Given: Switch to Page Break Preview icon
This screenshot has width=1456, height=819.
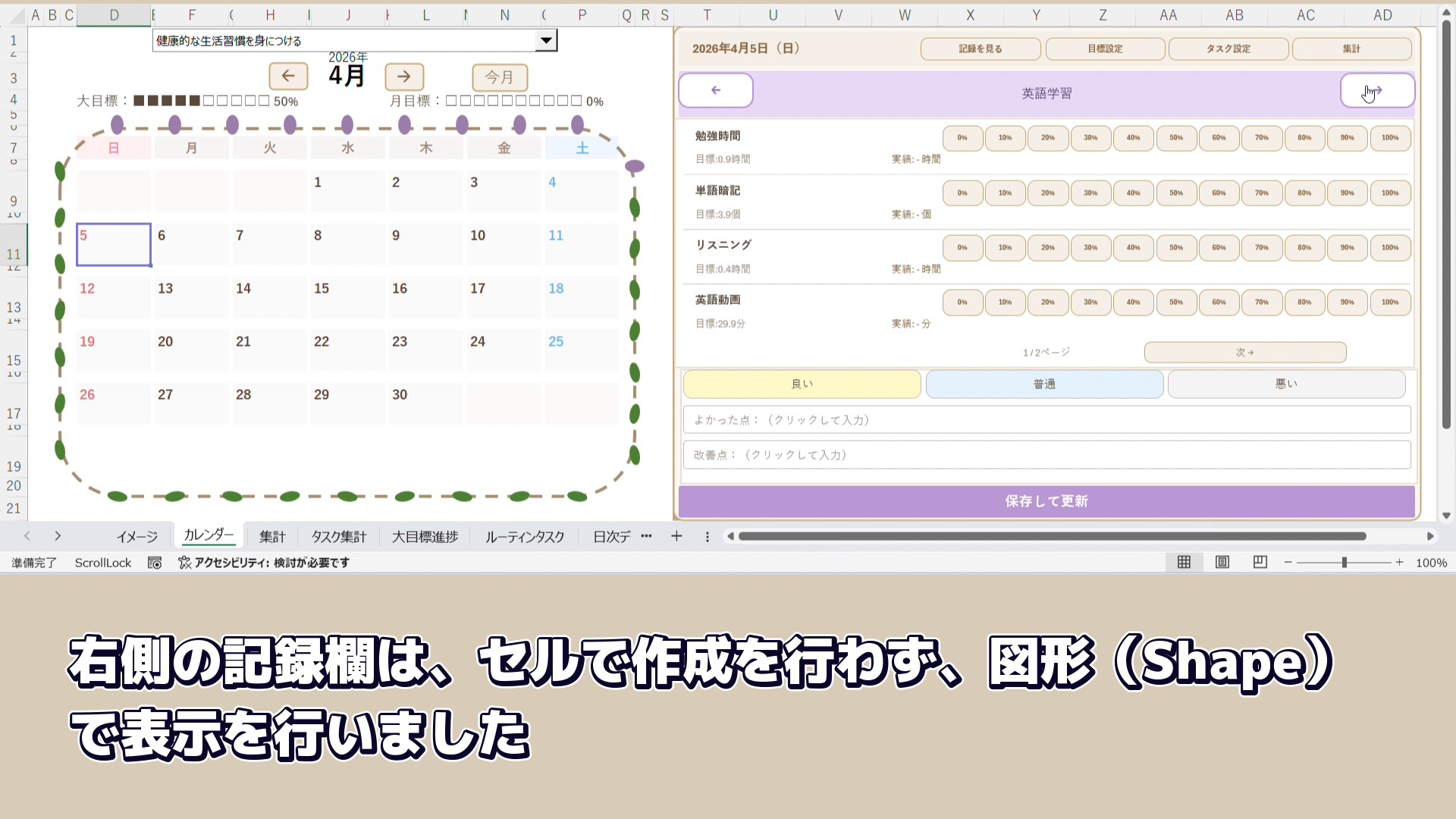Looking at the screenshot, I should pyautogui.click(x=1260, y=562).
